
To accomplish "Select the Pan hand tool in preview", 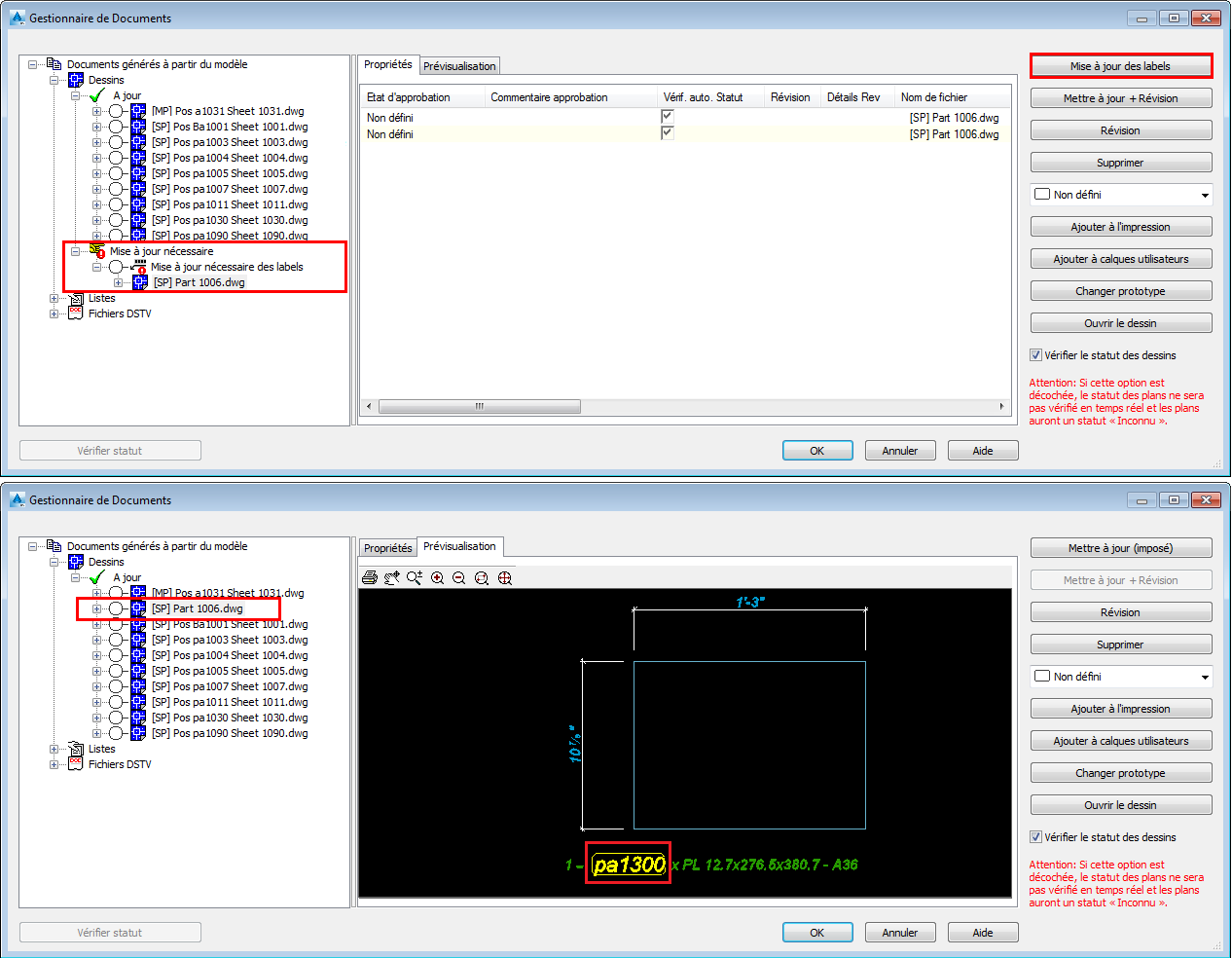I will click(392, 578).
